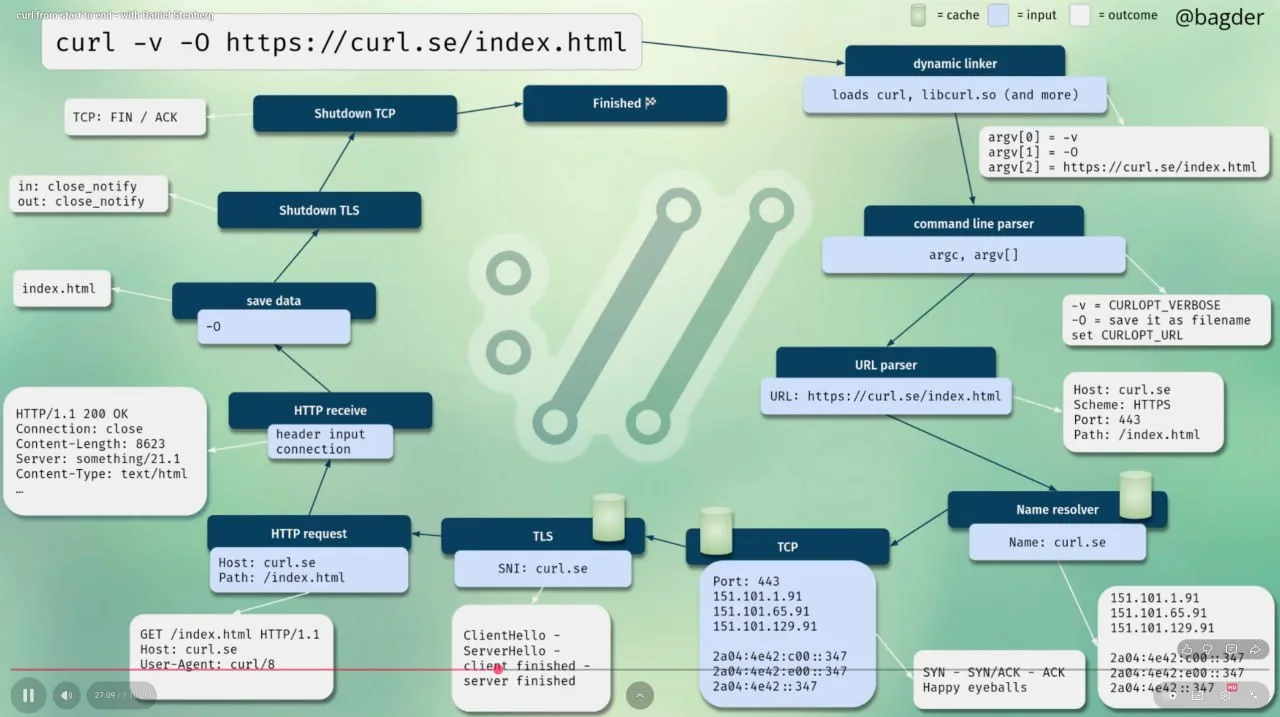Pause the video playback
The width and height of the screenshot is (1280, 717).
tap(29, 695)
